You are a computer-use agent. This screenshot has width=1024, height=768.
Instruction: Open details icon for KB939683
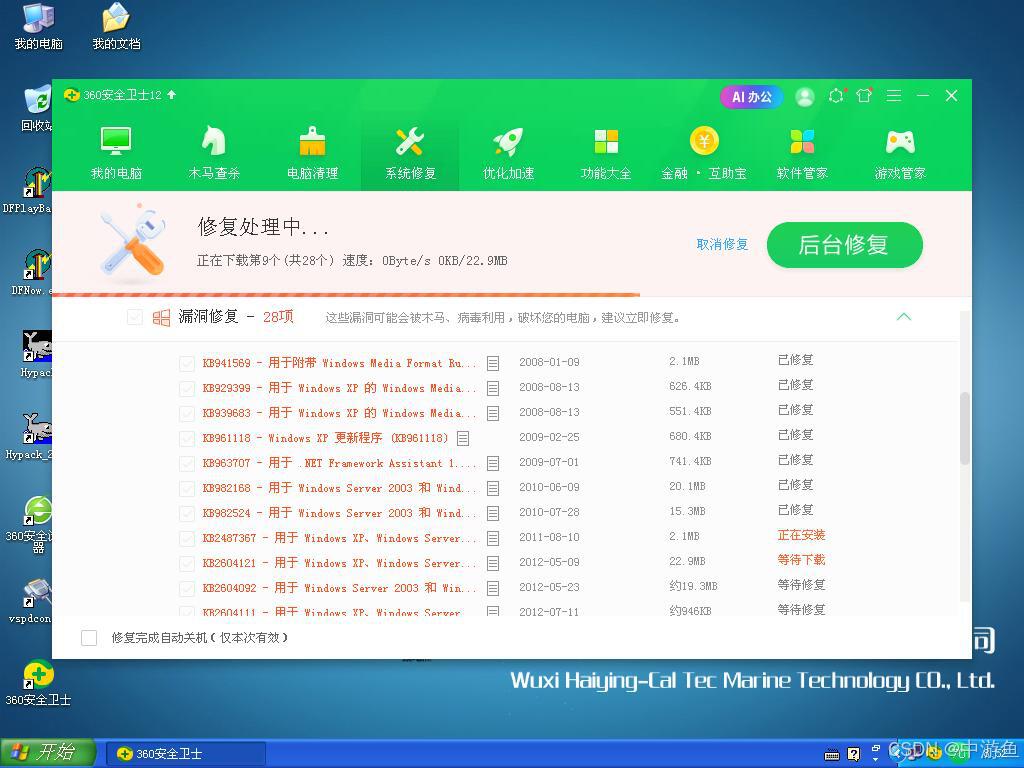[493, 413]
